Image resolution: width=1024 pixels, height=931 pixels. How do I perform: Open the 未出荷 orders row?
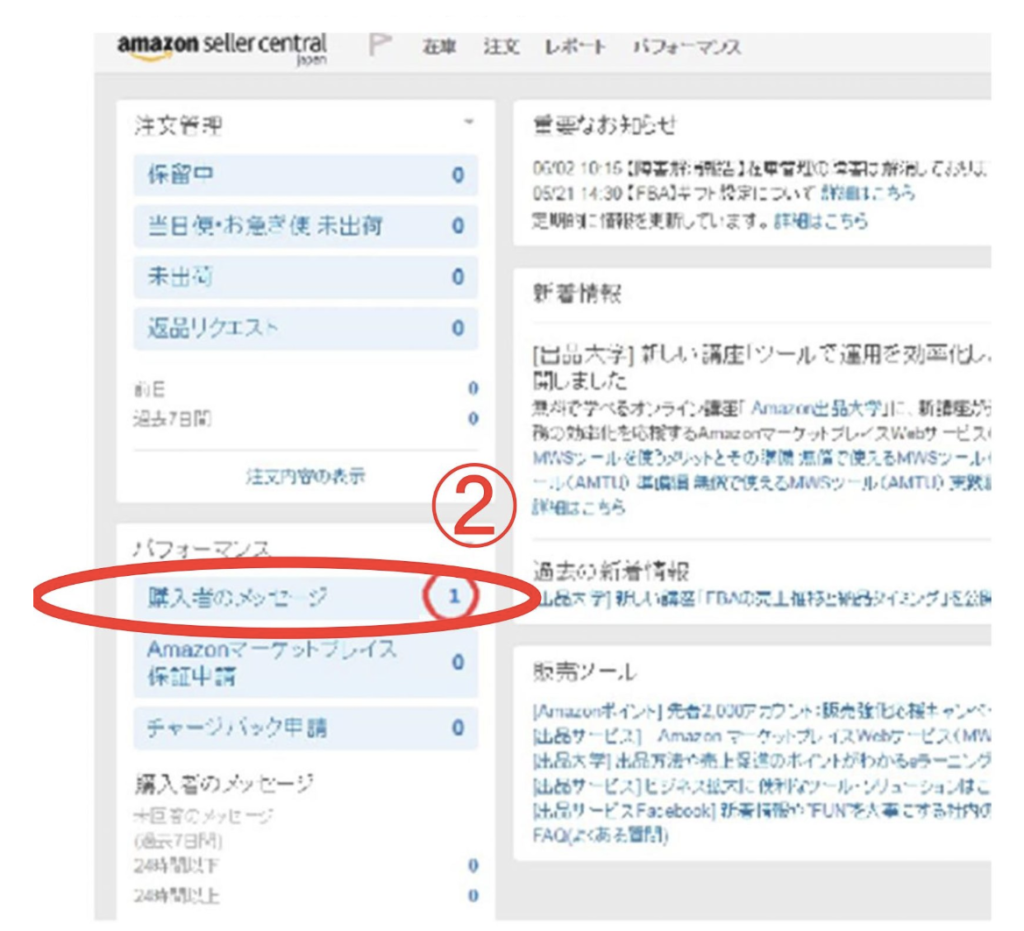[x=306, y=277]
